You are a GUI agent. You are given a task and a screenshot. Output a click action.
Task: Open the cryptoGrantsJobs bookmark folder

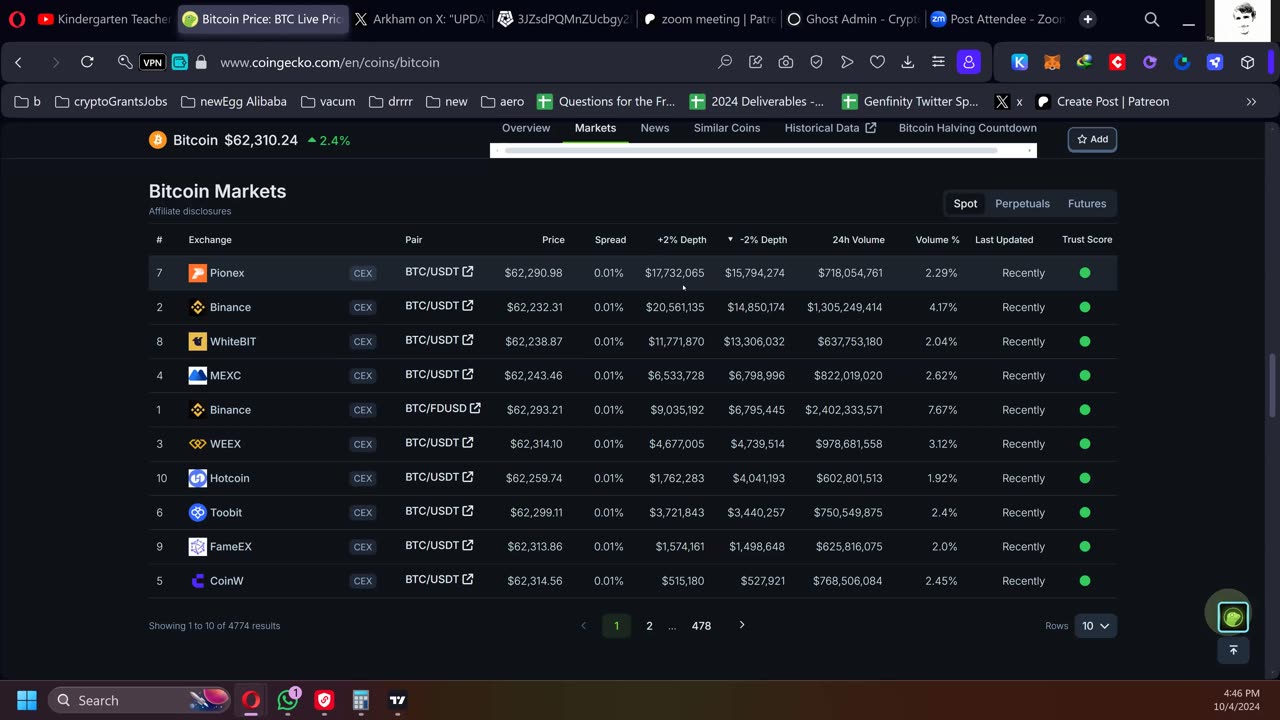pyautogui.click(x=111, y=101)
